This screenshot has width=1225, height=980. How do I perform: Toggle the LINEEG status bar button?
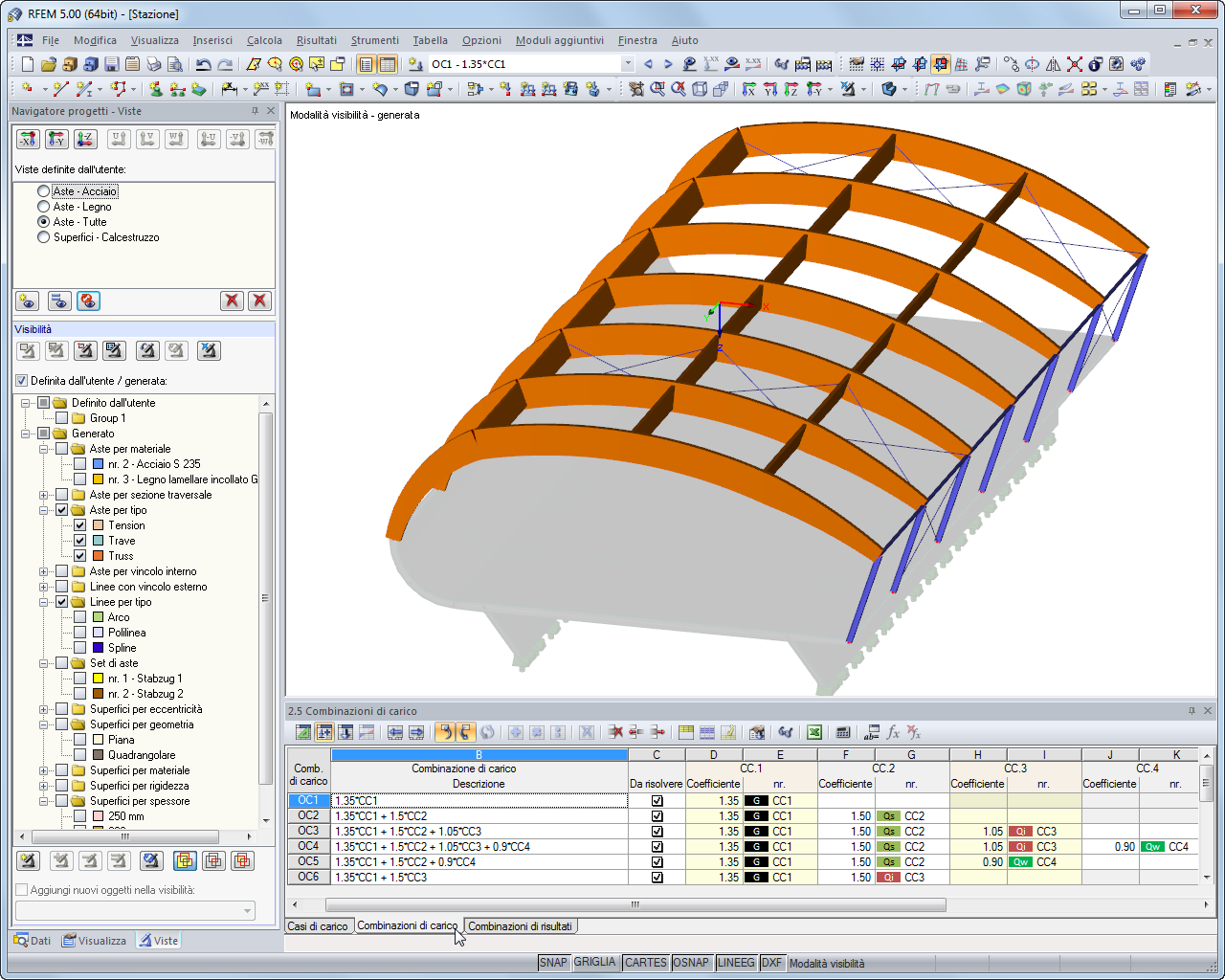click(x=736, y=963)
